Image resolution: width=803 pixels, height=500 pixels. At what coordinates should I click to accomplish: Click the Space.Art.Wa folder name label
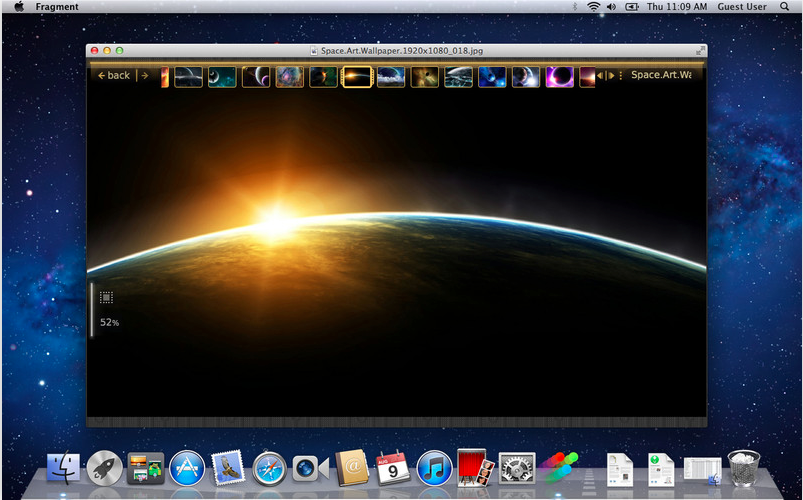pos(660,75)
